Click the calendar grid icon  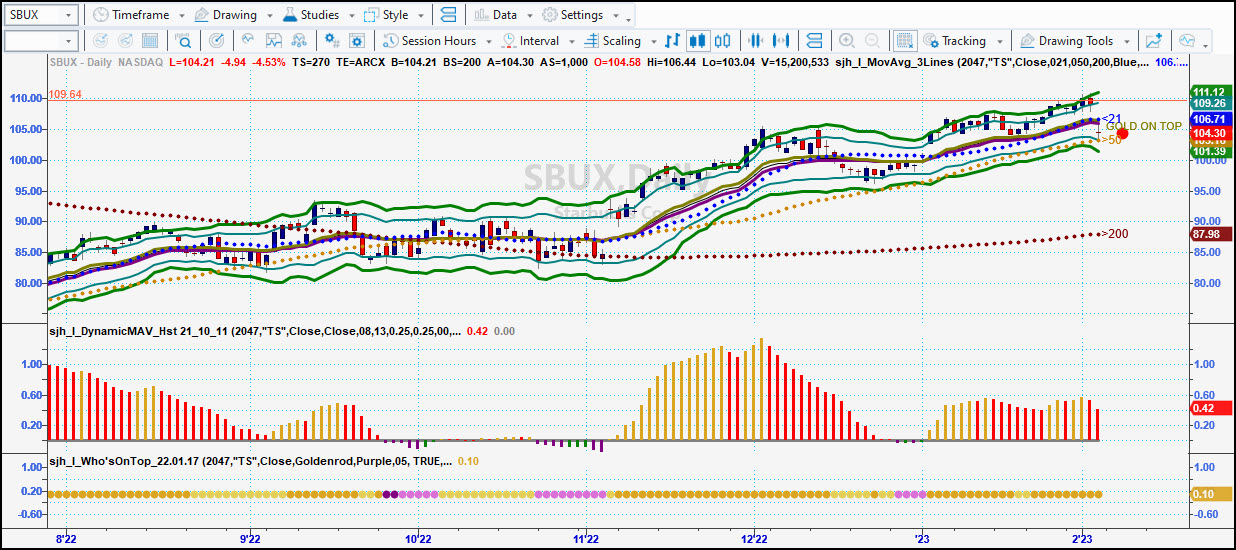(151, 41)
